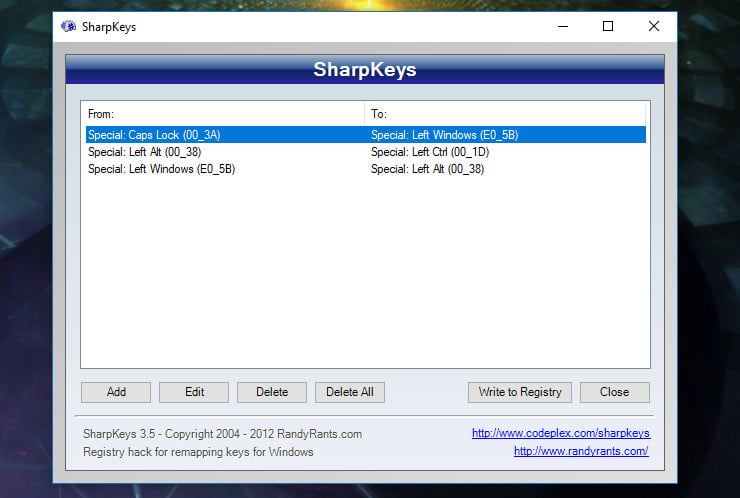The width and height of the screenshot is (740, 498).
Task: Click the Left Ctrl (00_1D) target cell
Action: [x=429, y=152]
